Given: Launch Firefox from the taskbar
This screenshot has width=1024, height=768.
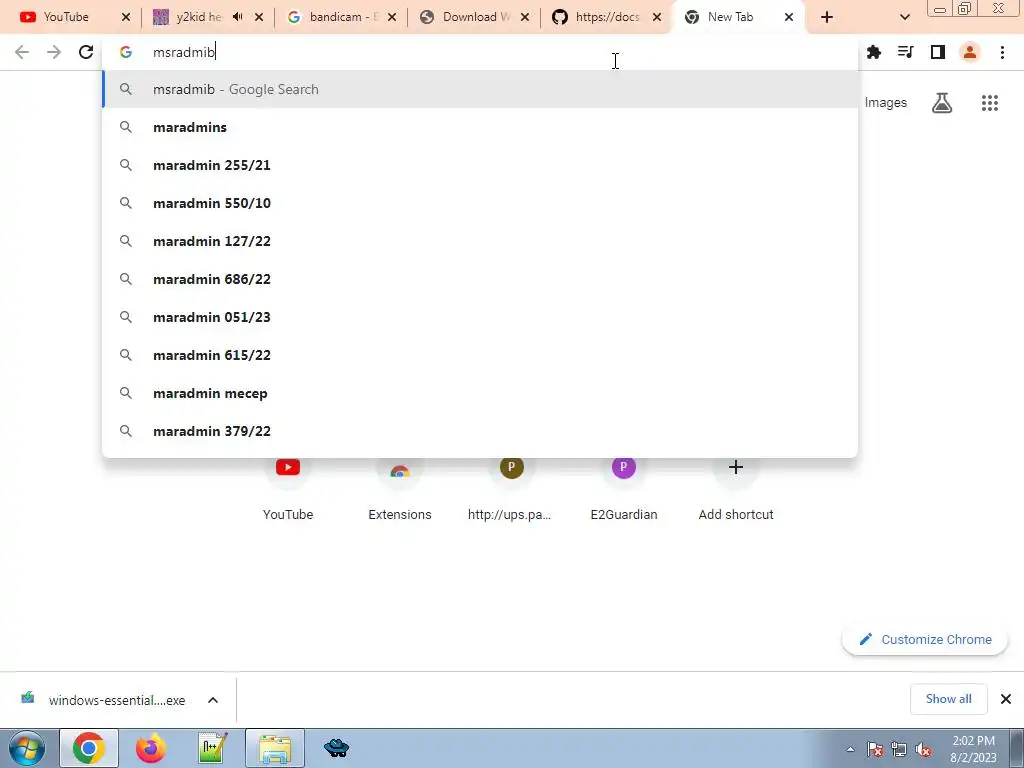Looking at the screenshot, I should (x=150, y=748).
